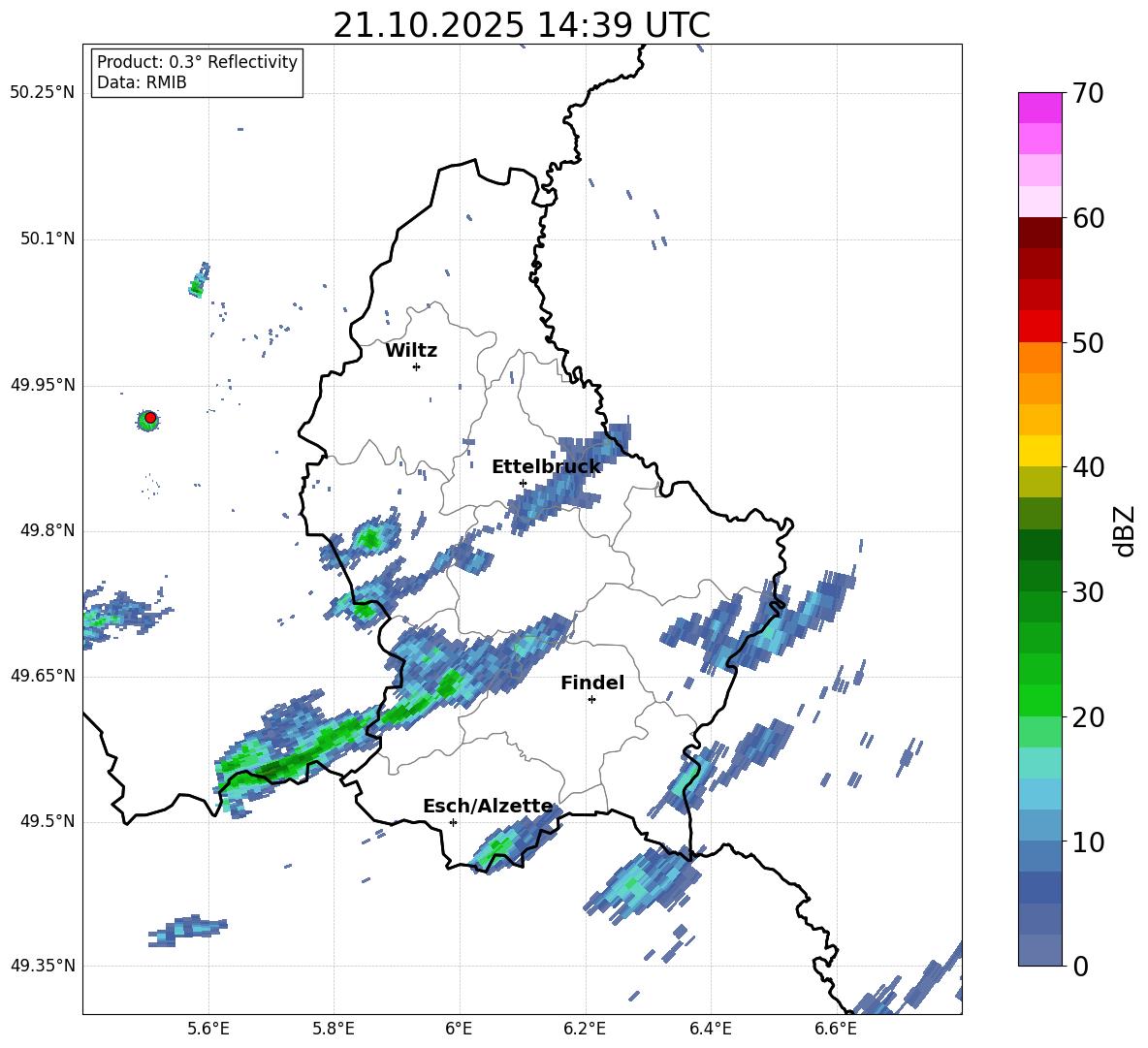Screen dimensions: 1148x1048
Task: Click the 30 tick on colorbar
Action: [1088, 592]
